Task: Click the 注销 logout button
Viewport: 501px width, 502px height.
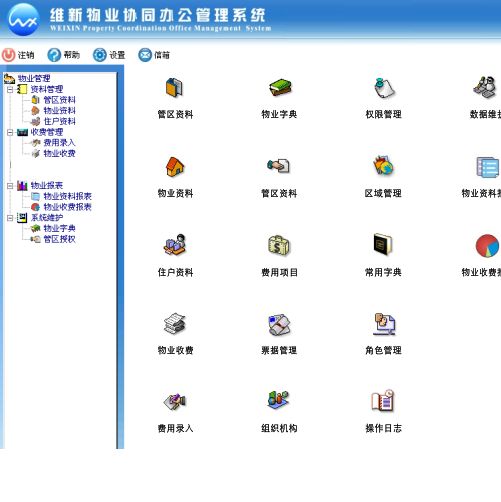Action: tap(18, 55)
